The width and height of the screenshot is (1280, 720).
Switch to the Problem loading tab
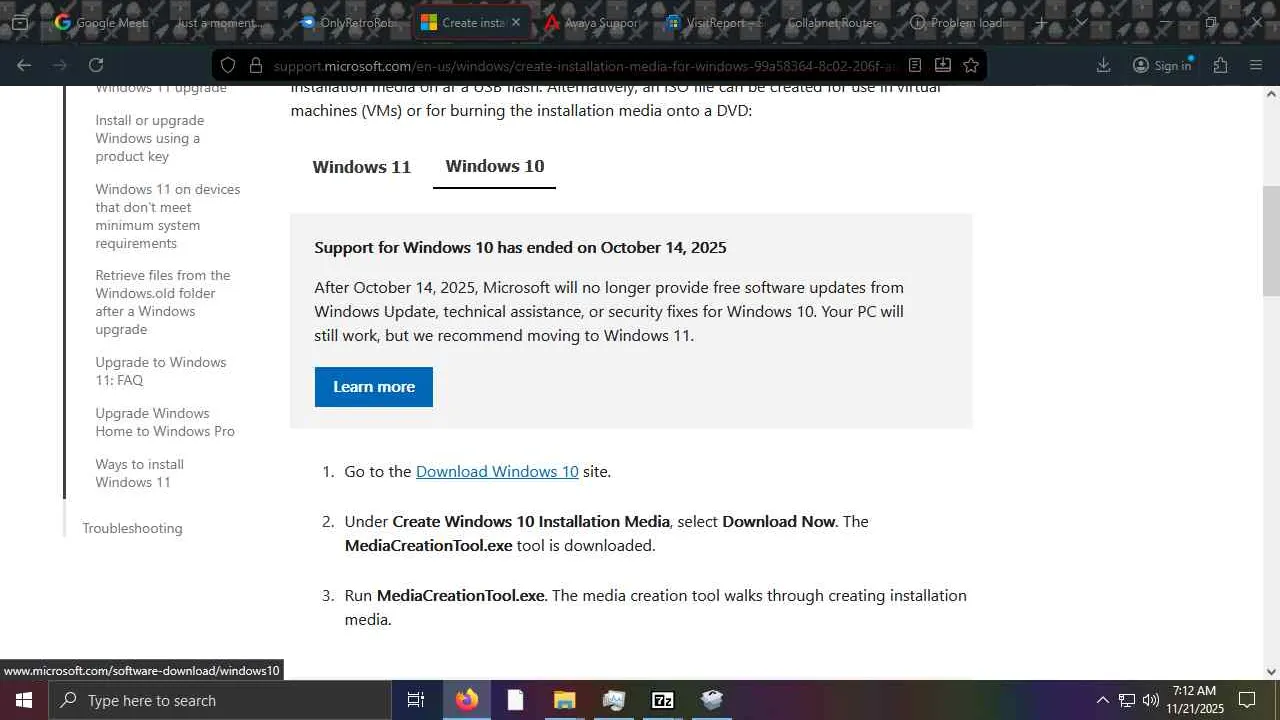pos(958,22)
